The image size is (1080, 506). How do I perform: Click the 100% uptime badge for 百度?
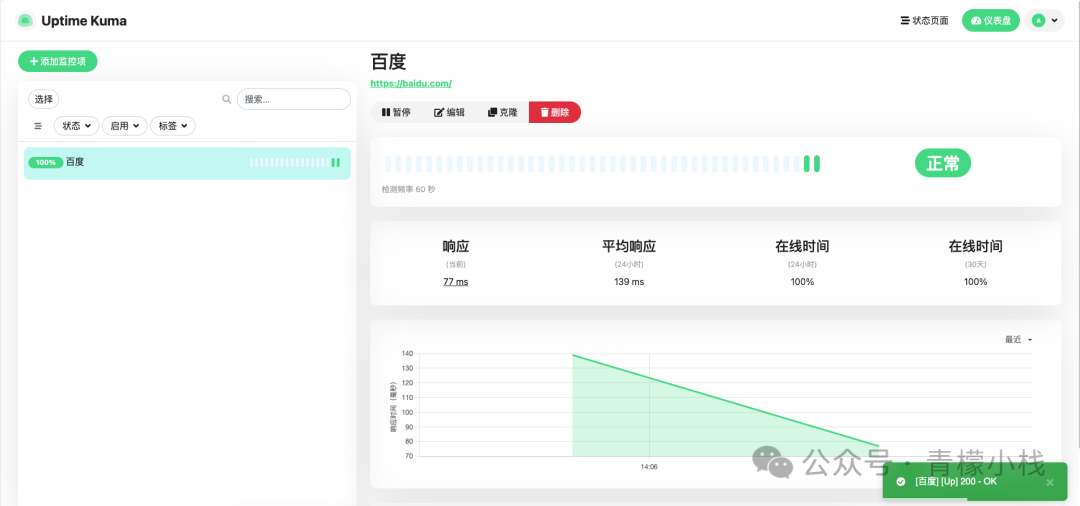click(45, 162)
